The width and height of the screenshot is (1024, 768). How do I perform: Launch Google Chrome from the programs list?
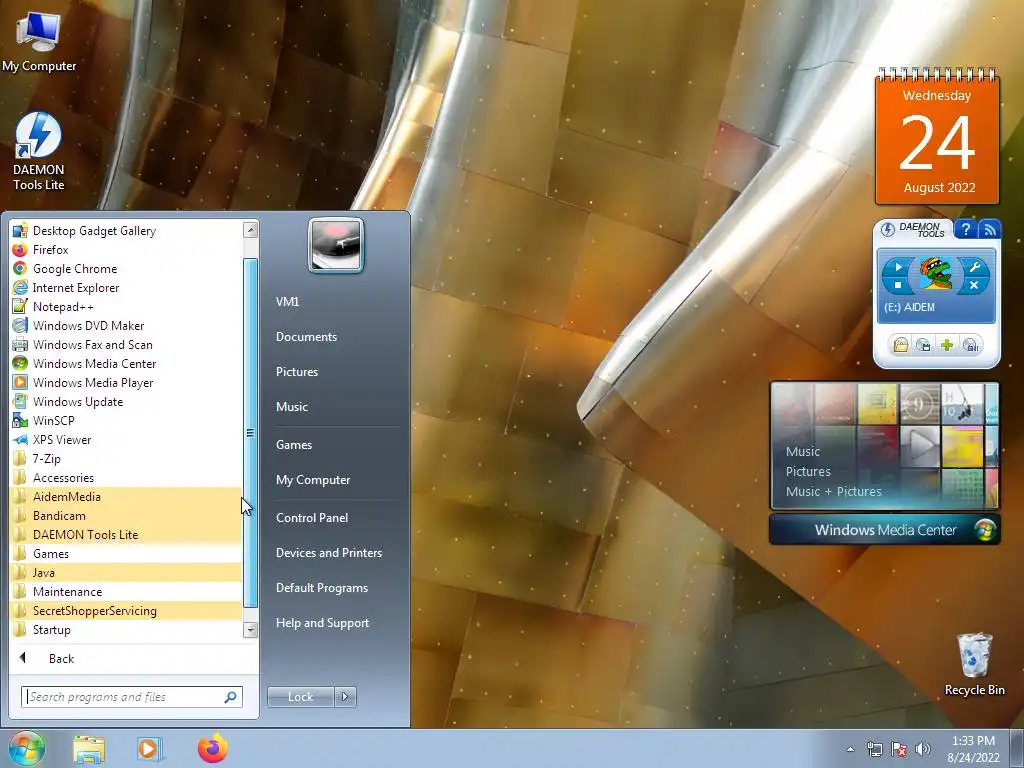coord(125,268)
